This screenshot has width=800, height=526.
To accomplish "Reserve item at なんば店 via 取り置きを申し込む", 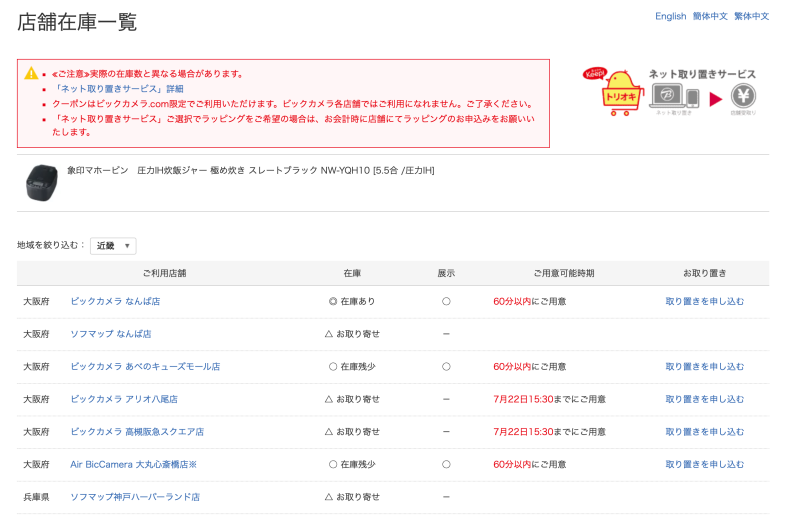I will tap(705, 302).
